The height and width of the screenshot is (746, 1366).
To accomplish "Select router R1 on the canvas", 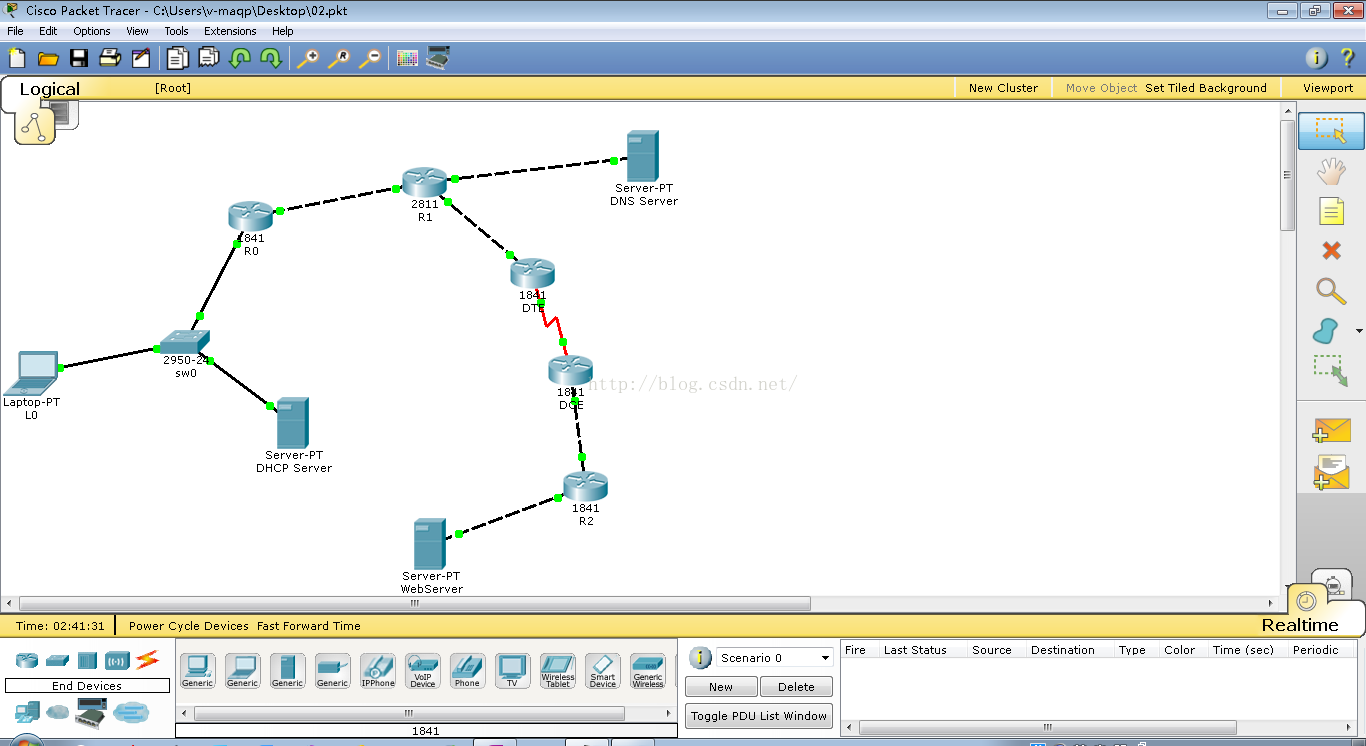I will [x=425, y=183].
